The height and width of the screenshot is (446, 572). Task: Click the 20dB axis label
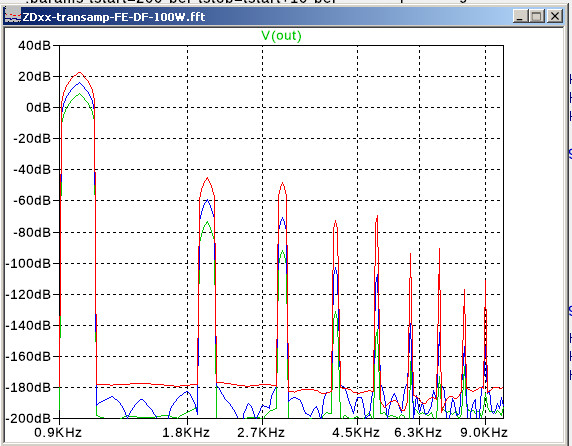[34, 77]
